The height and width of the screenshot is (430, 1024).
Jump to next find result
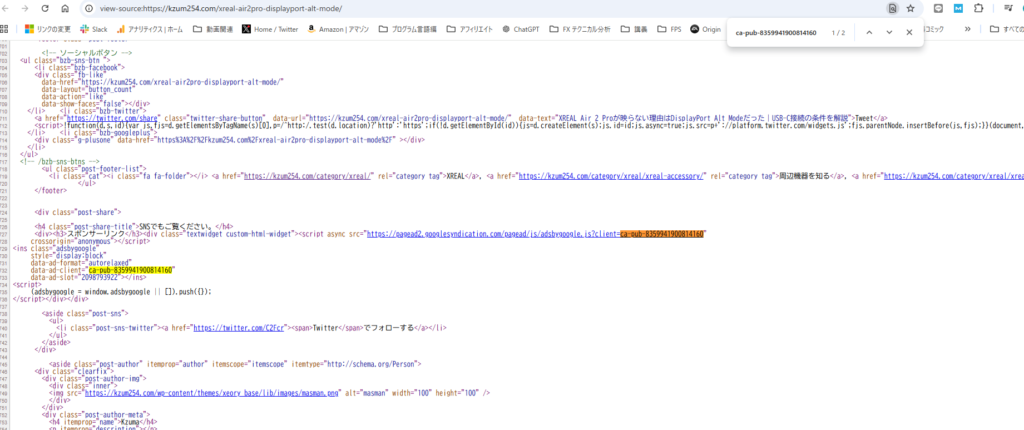888,32
